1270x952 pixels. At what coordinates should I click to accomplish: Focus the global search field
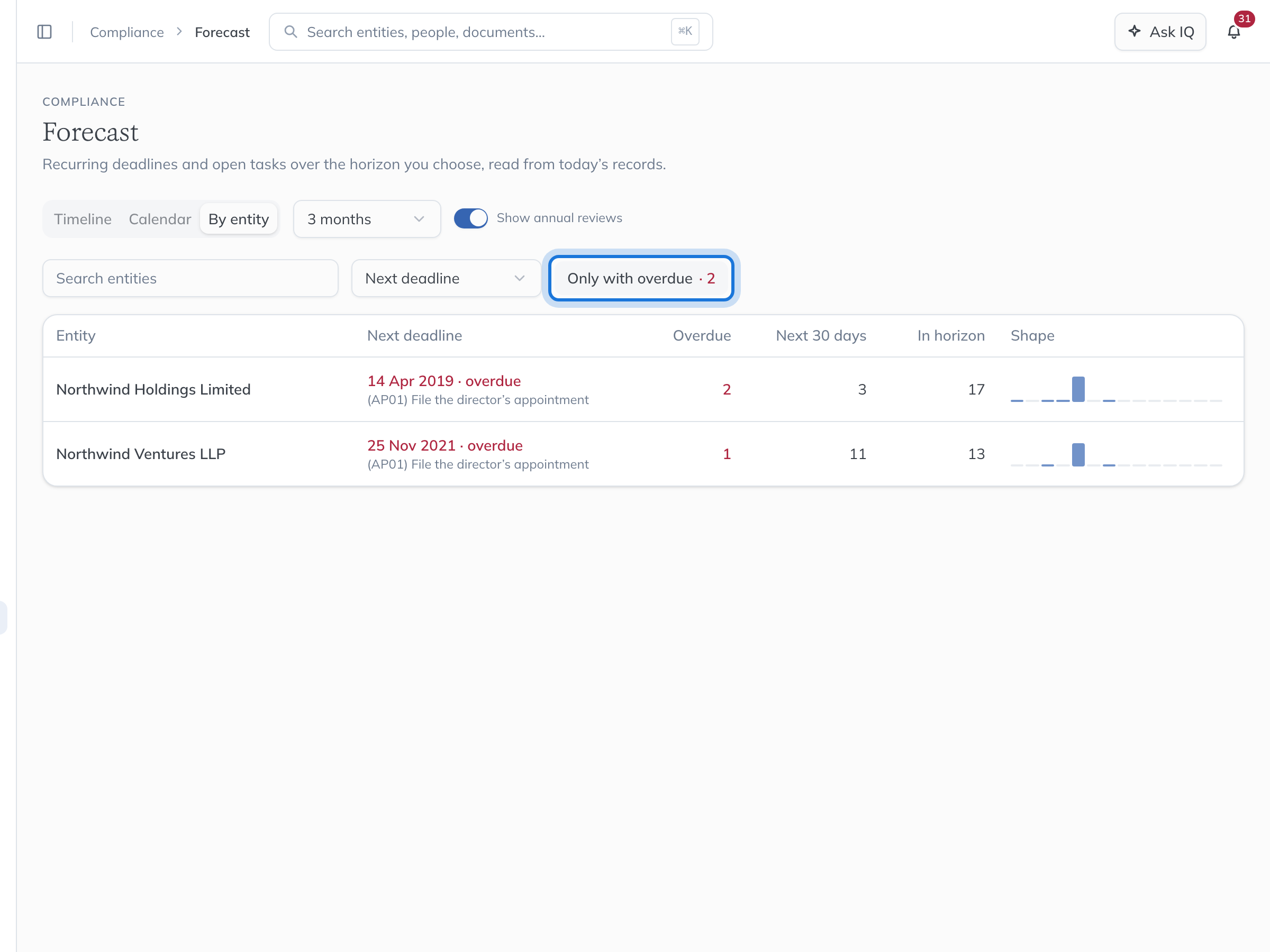(491, 32)
